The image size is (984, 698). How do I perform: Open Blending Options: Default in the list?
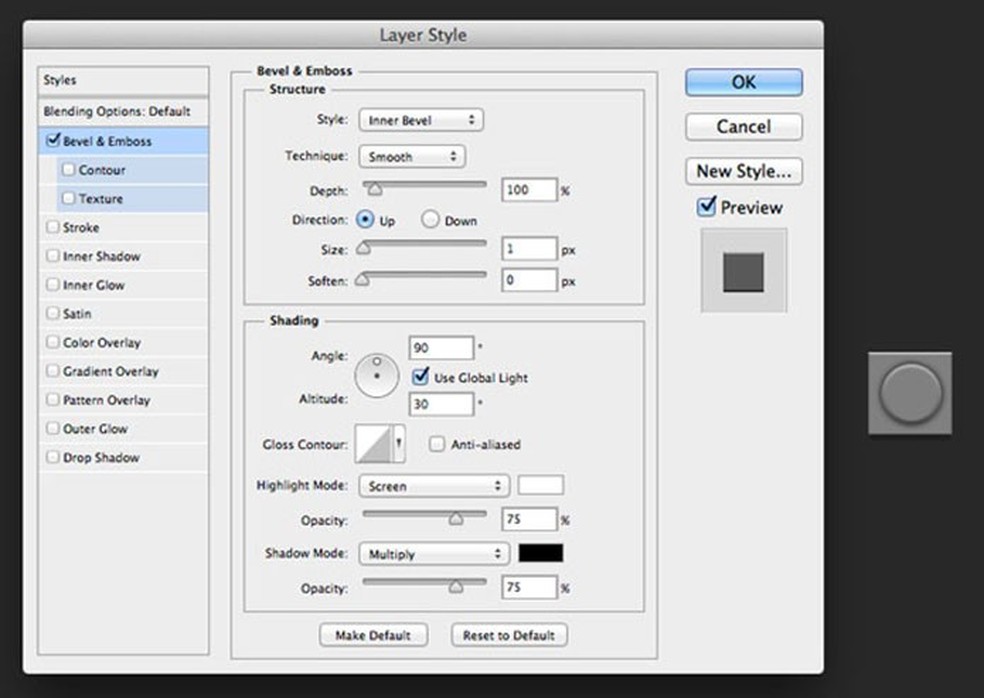pos(117,111)
